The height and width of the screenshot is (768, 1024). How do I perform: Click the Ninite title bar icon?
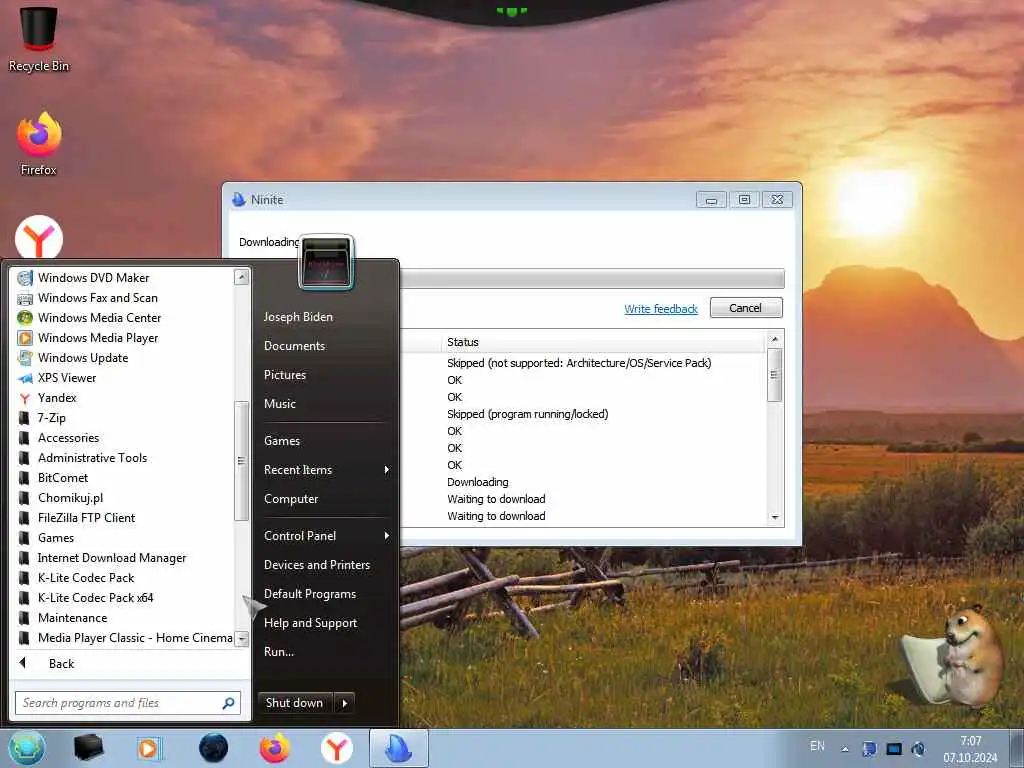click(x=239, y=200)
